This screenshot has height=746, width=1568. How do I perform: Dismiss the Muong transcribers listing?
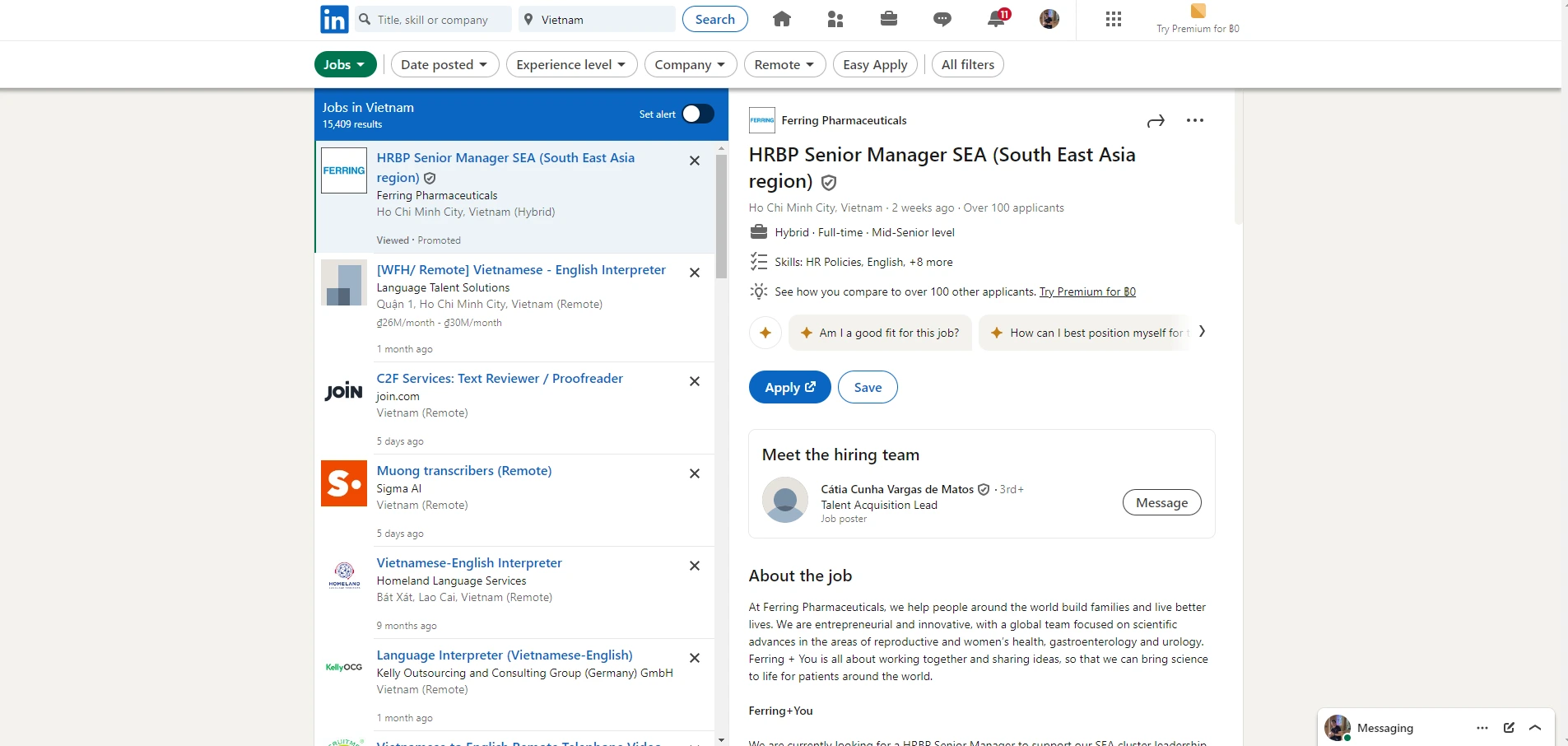695,473
